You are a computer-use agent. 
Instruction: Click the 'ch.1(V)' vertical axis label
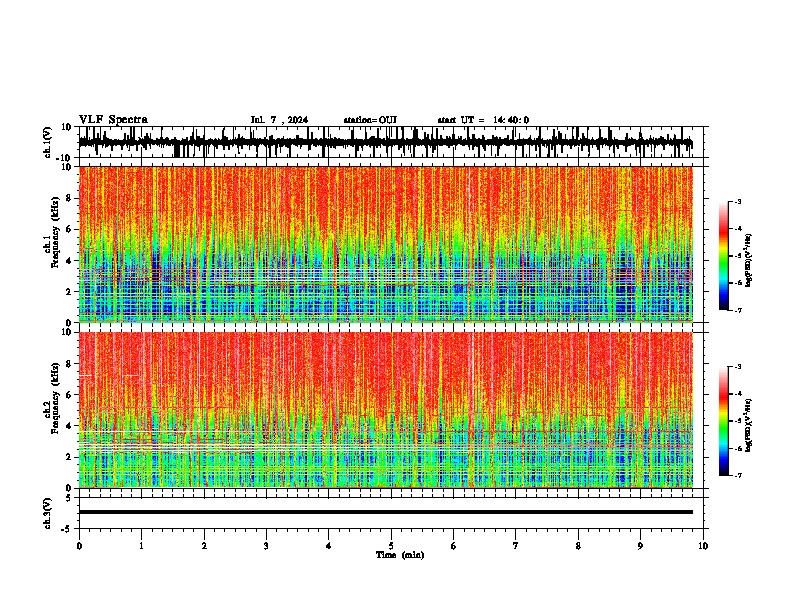[48, 142]
